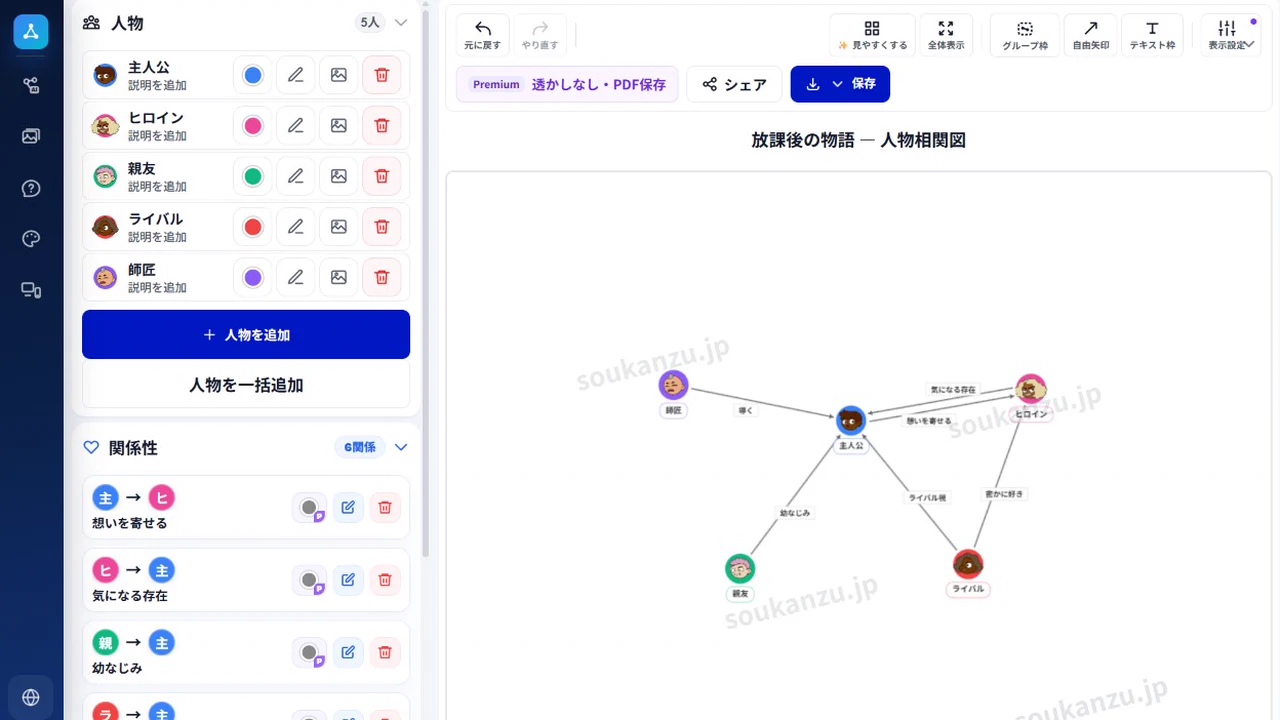This screenshot has height=720, width=1280.
Task: Set image for 親友 character
Action: [339, 176]
